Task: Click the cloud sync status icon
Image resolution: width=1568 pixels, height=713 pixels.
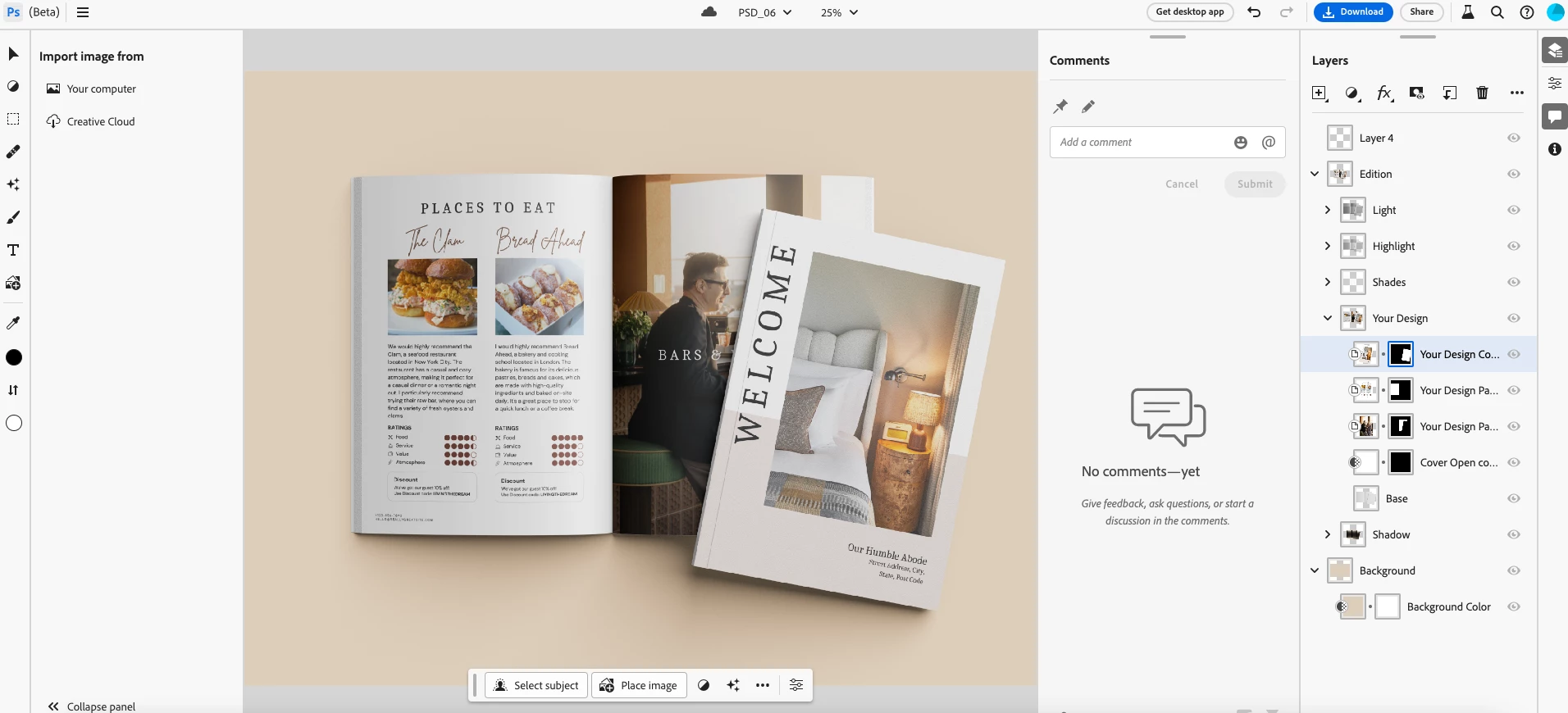Action: pos(709,12)
